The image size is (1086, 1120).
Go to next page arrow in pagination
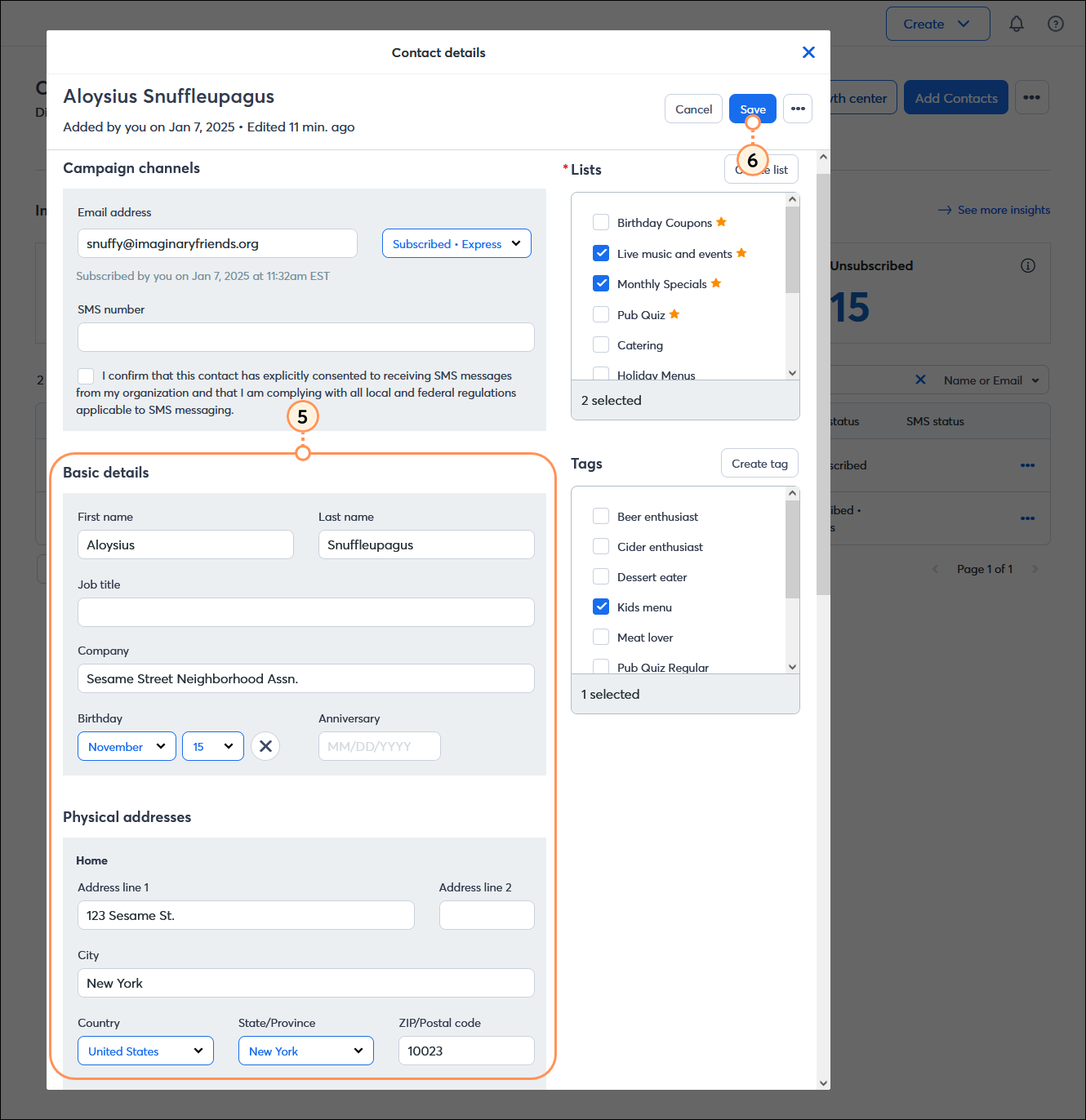click(1035, 569)
